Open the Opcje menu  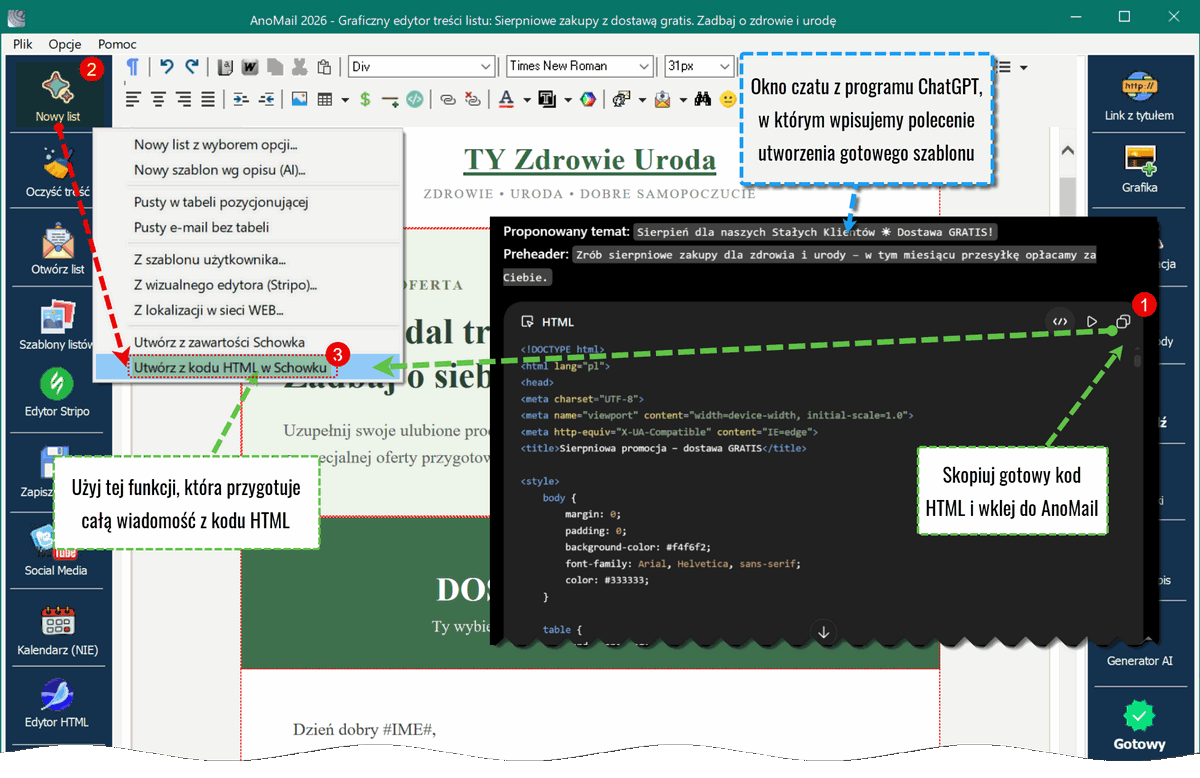tap(65, 44)
